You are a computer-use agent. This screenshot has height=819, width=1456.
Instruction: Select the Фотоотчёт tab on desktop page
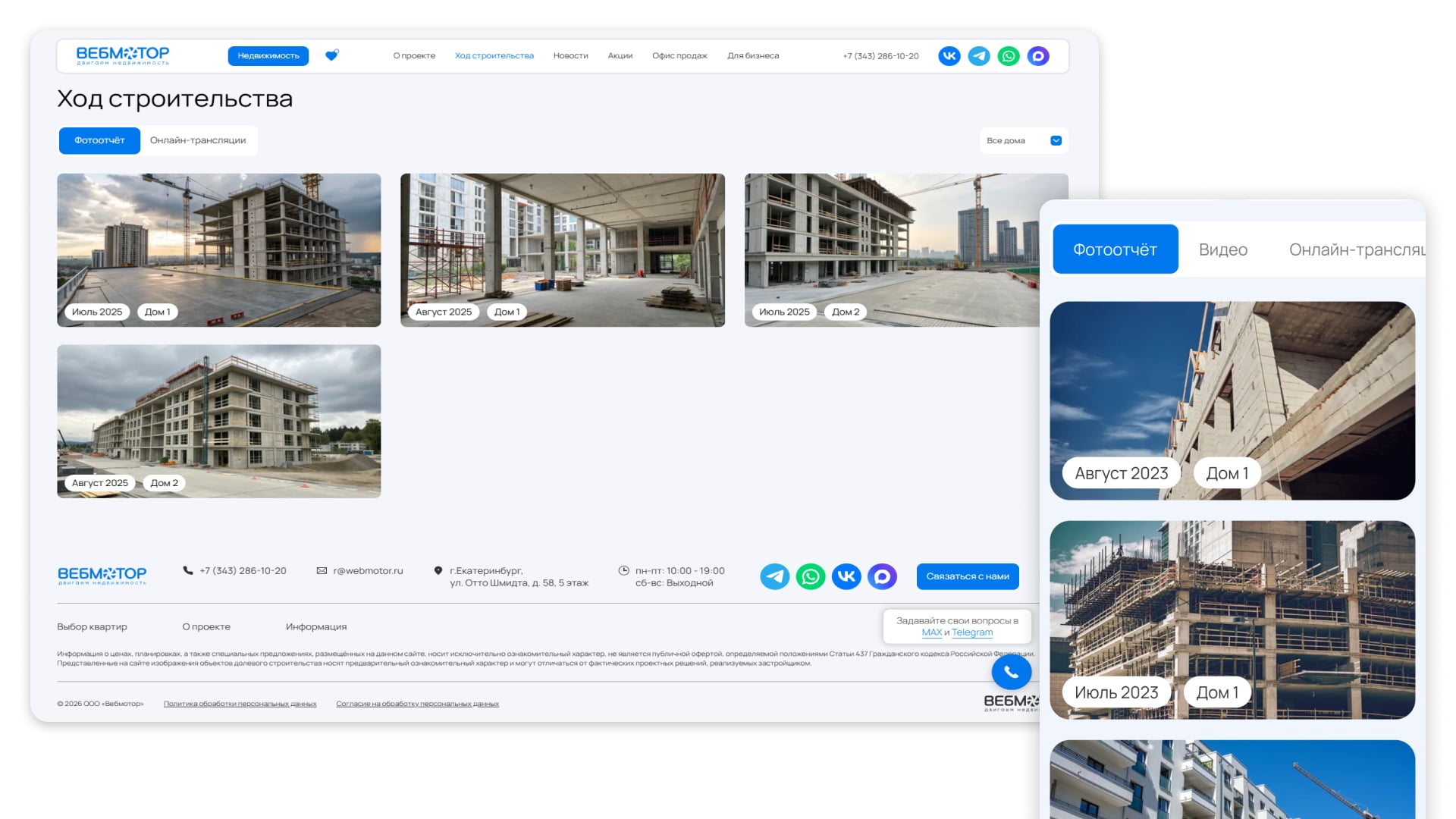(99, 140)
